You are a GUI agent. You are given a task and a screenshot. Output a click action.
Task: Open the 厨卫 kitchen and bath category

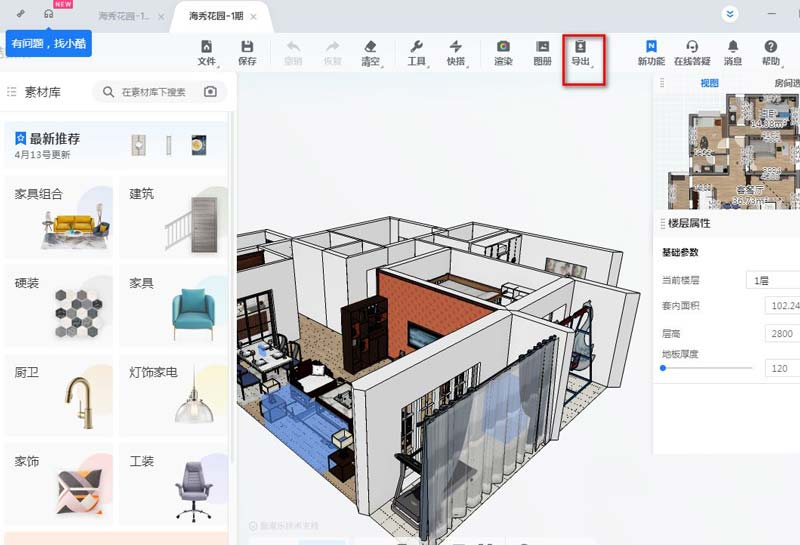[59, 394]
